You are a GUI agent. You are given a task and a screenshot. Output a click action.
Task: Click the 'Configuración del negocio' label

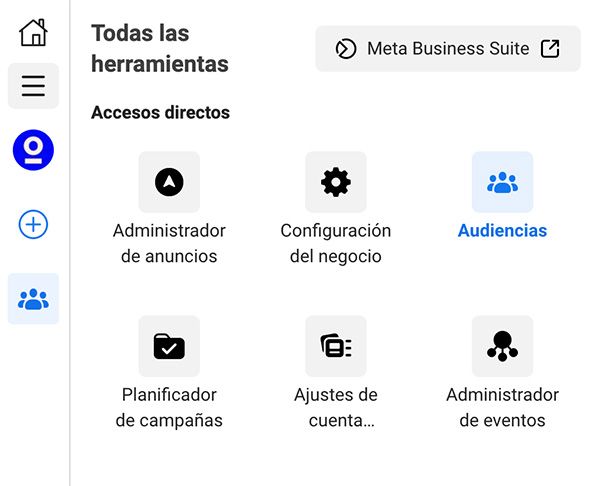tap(336, 243)
